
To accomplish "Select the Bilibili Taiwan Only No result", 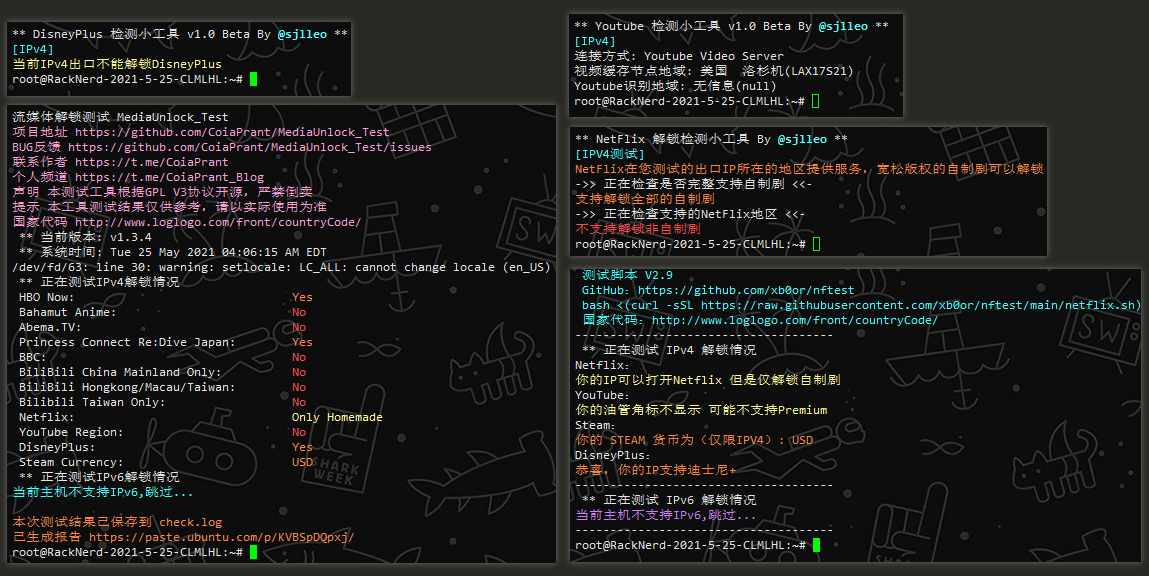I will click(299, 402).
